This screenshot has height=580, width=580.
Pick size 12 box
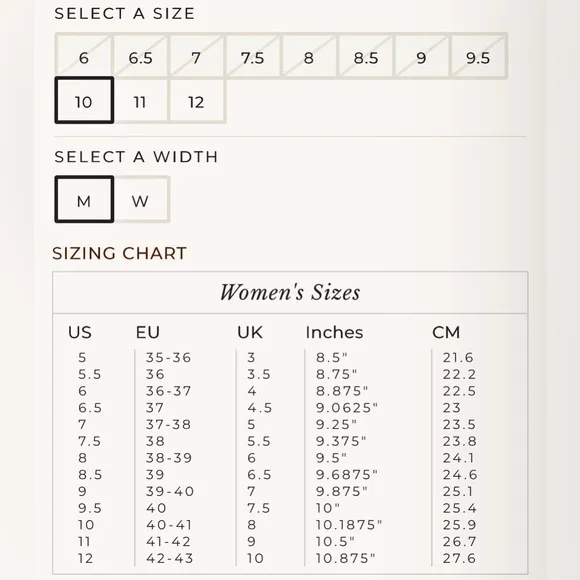coord(196,100)
